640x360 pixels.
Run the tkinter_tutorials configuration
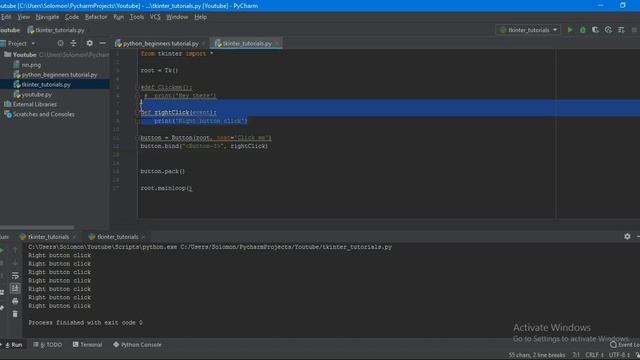(570, 30)
